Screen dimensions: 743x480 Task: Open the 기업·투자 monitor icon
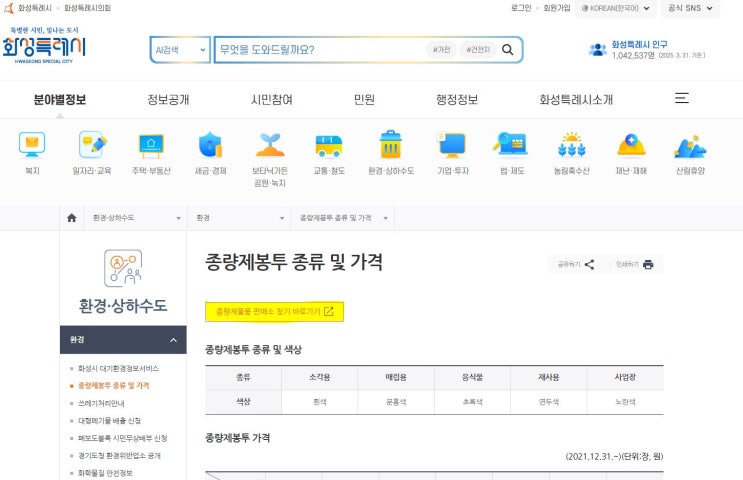pyautogui.click(x=452, y=145)
